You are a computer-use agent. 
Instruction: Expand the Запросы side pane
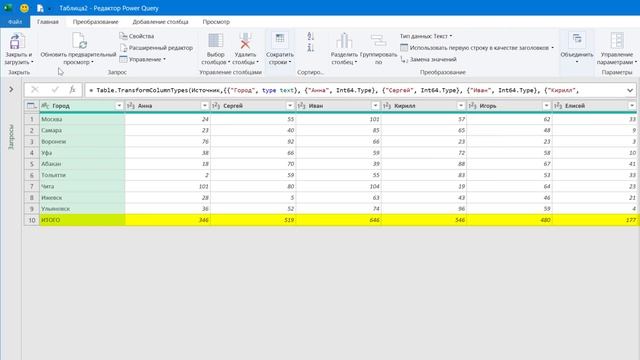11,89
